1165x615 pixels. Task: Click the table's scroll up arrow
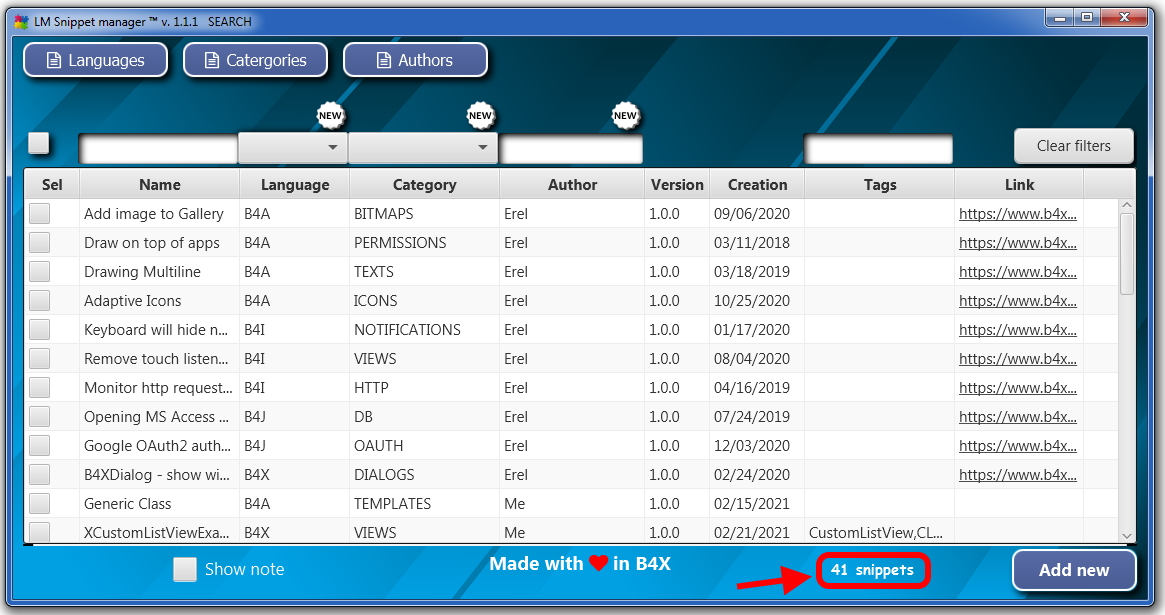[1126, 205]
